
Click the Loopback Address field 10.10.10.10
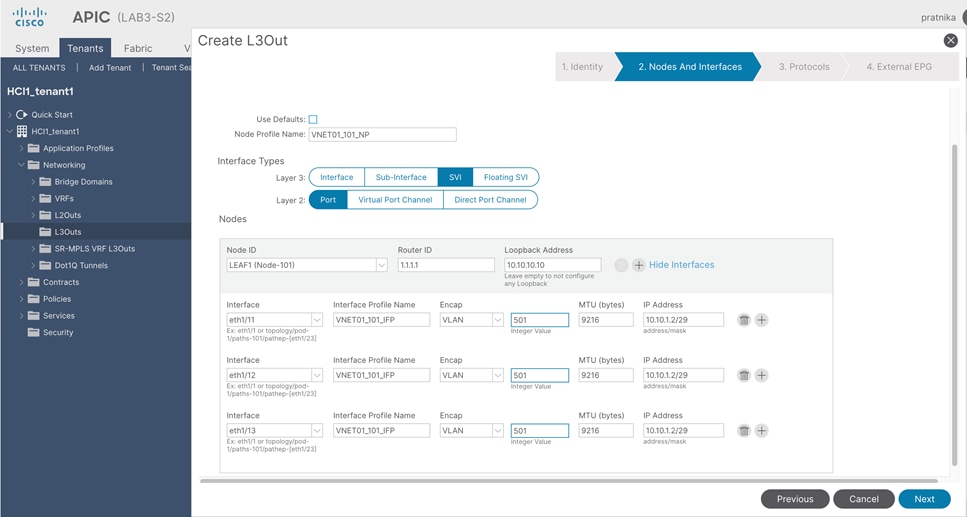[553, 265]
